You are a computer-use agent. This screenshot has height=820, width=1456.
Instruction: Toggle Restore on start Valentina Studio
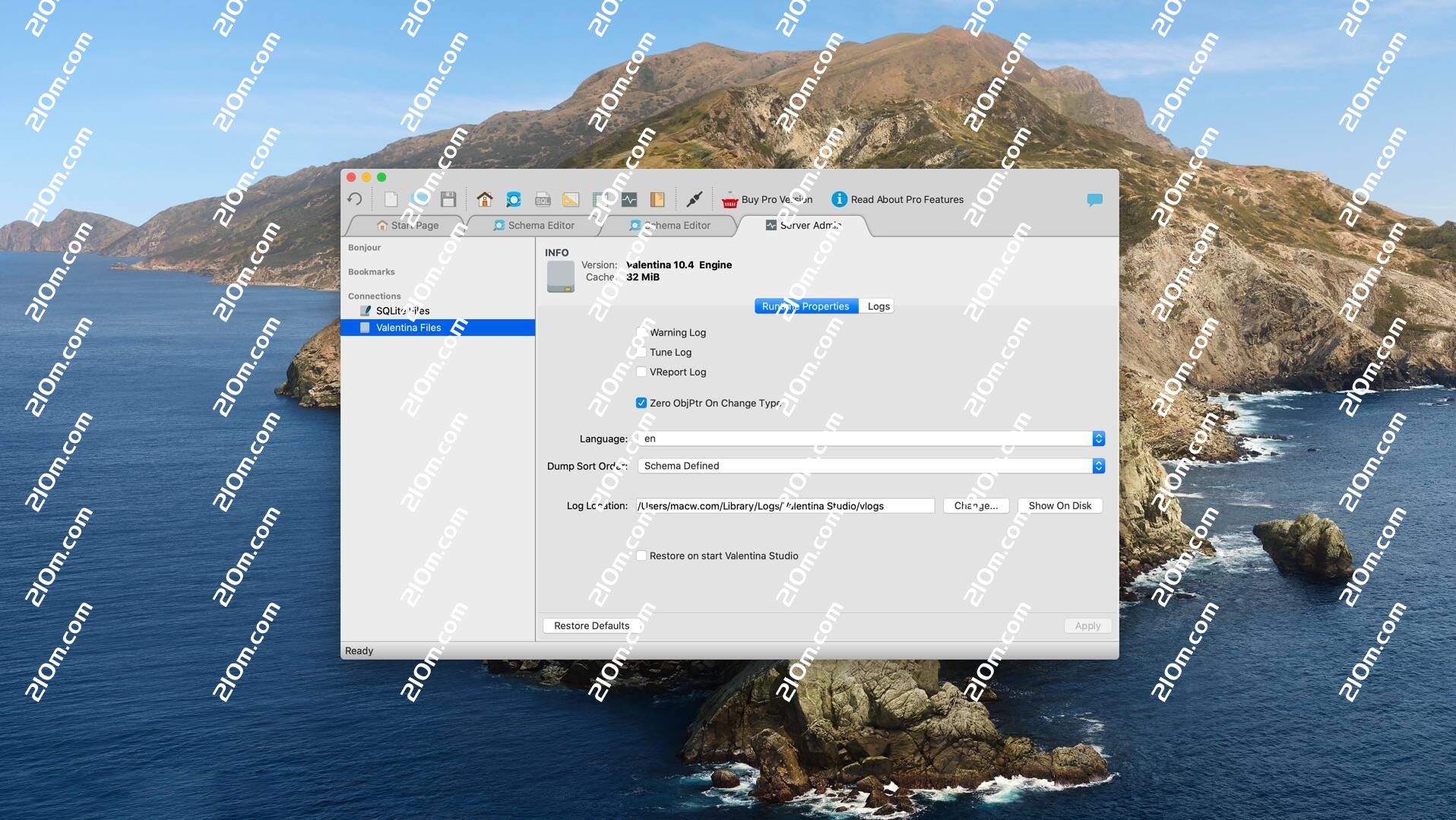pos(641,556)
